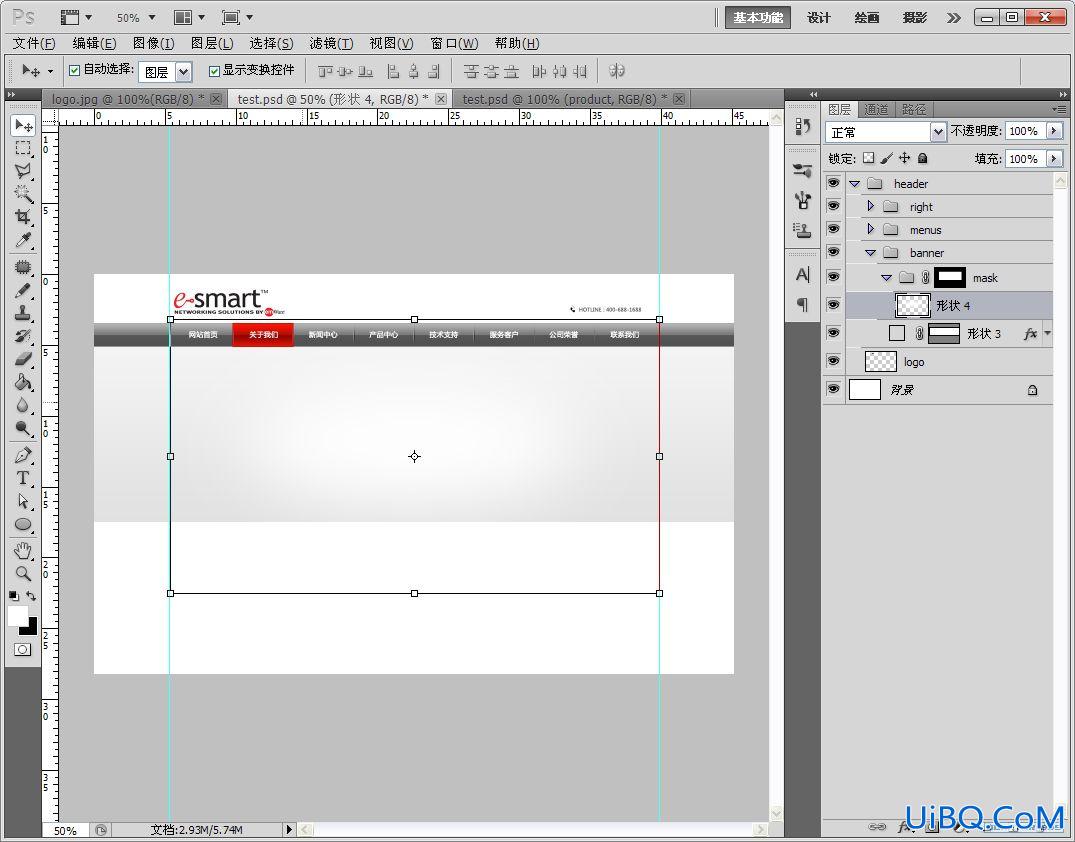
Task: Expand the menus group
Action: coord(871,229)
